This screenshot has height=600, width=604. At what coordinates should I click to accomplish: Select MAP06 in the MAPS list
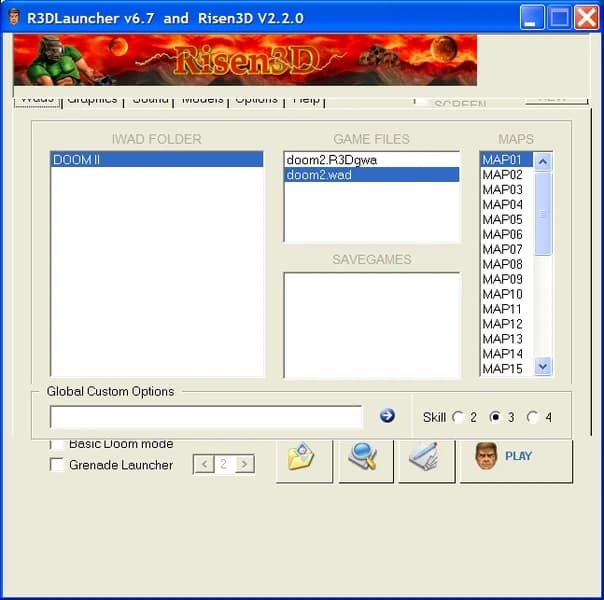507,234
